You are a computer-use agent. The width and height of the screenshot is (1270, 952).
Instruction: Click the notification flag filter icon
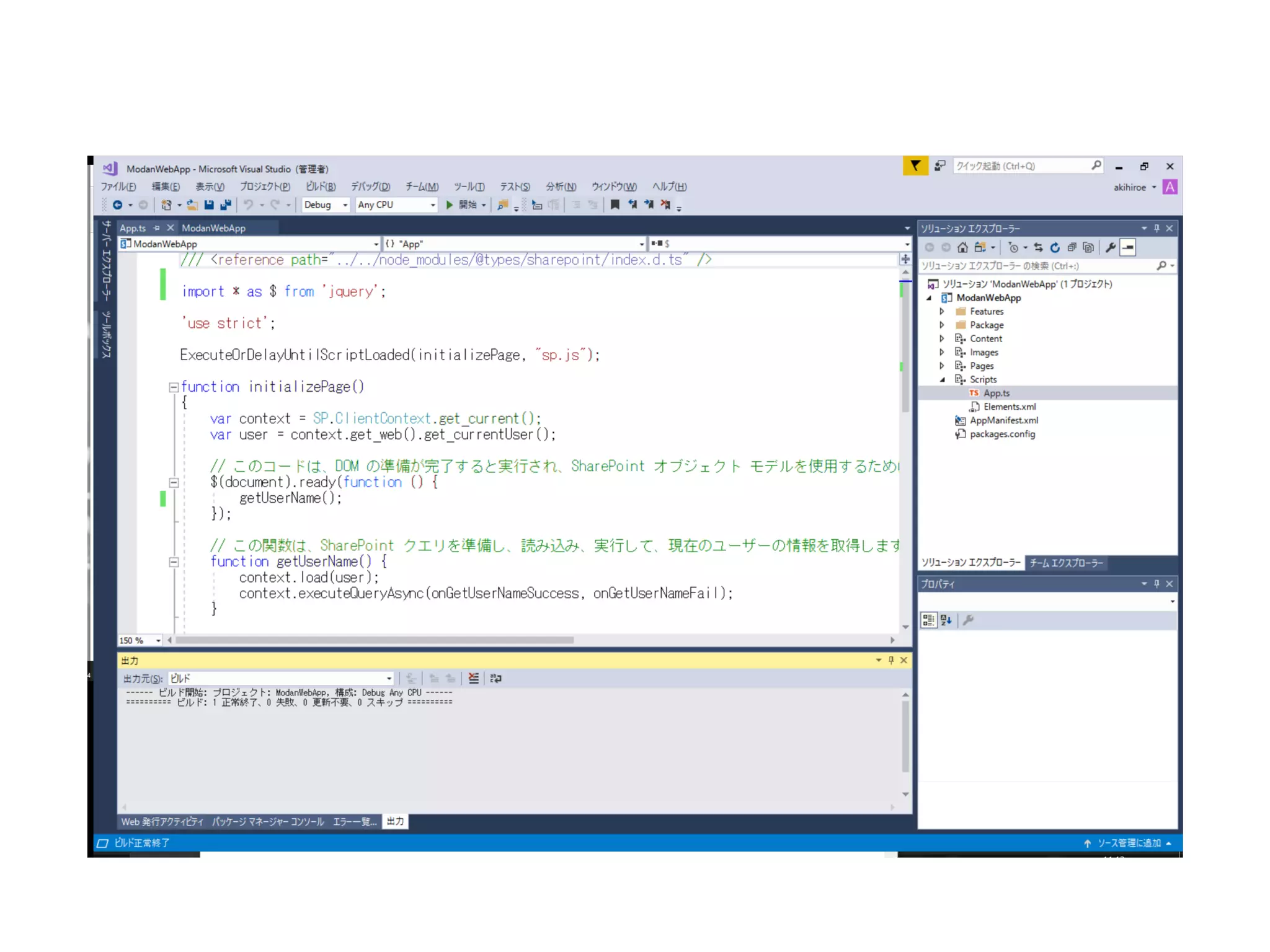915,166
